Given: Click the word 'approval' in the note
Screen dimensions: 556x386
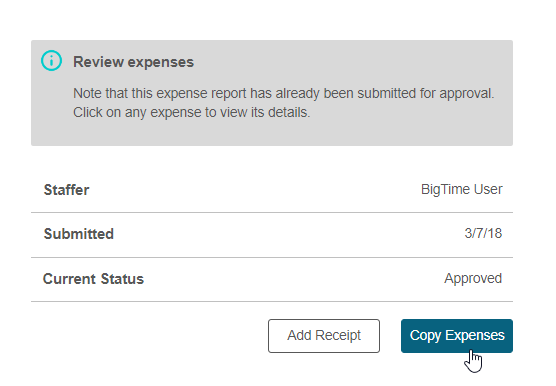Looking at the screenshot, I should tap(467, 94).
